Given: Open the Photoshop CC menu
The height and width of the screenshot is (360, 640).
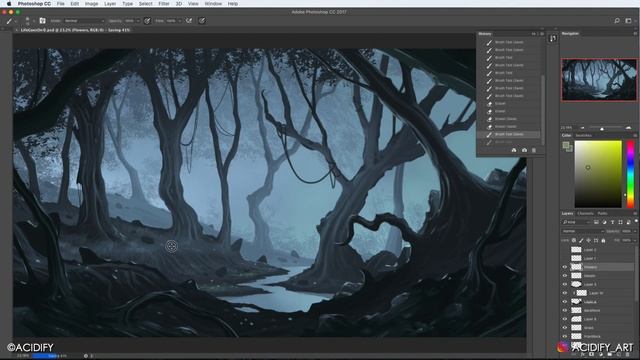Looking at the screenshot, I should pos(34,4).
